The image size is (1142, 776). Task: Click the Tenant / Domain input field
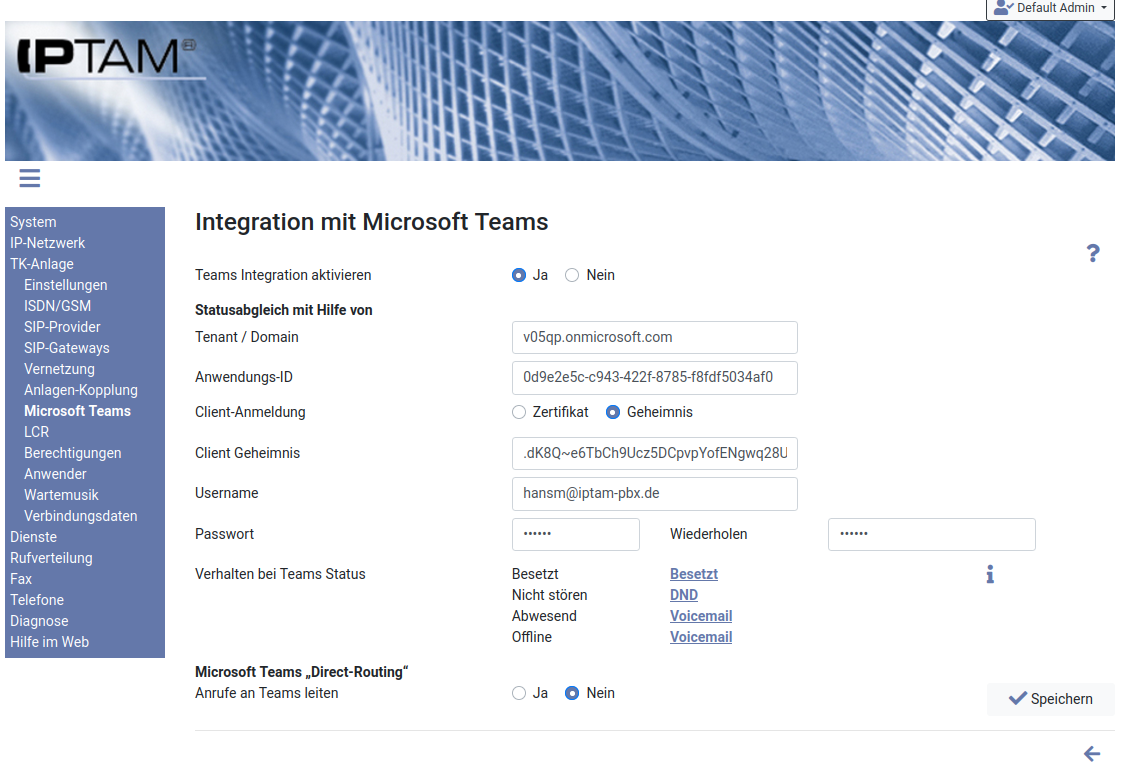(654, 337)
